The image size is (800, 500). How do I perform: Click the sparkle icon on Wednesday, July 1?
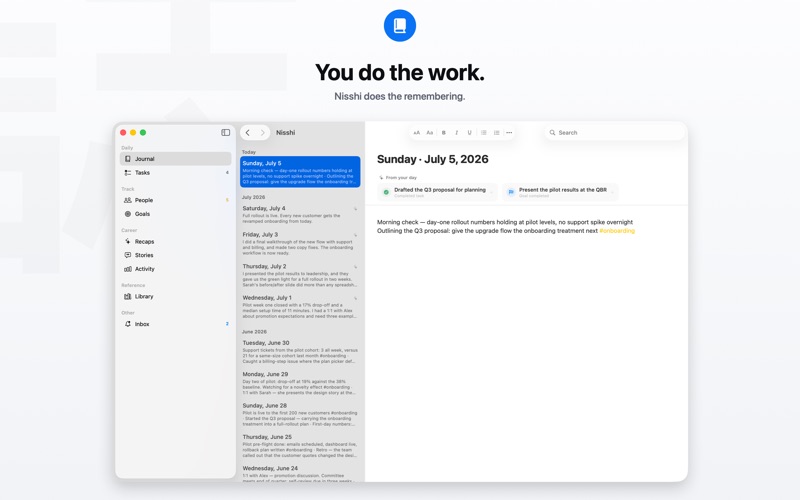[356, 298]
